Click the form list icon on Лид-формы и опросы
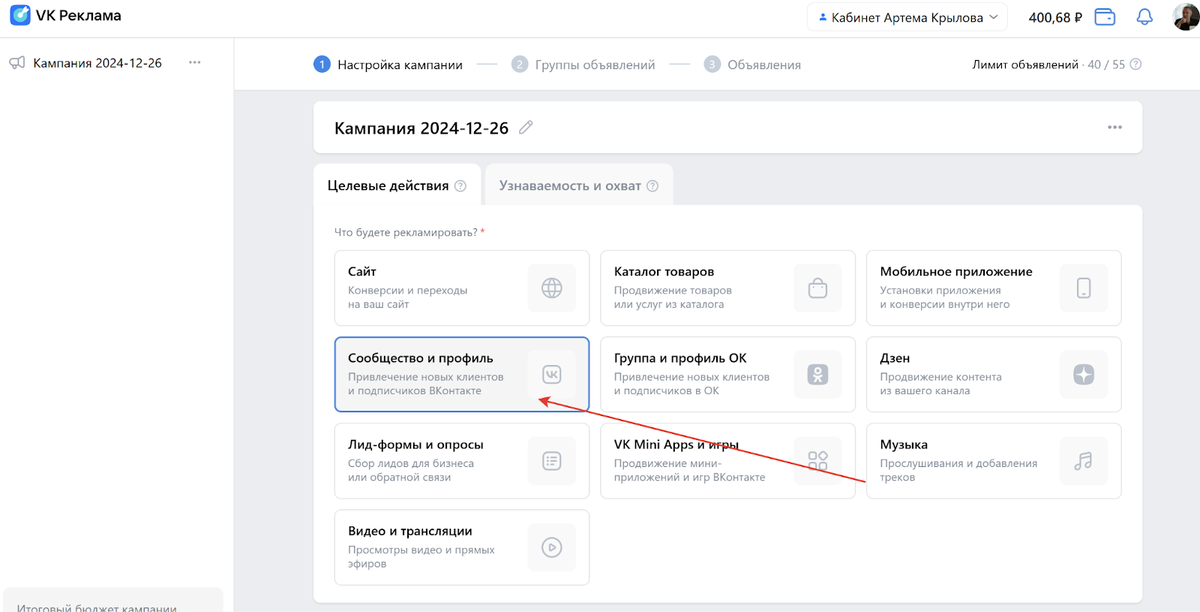1200x612 pixels. 552,461
